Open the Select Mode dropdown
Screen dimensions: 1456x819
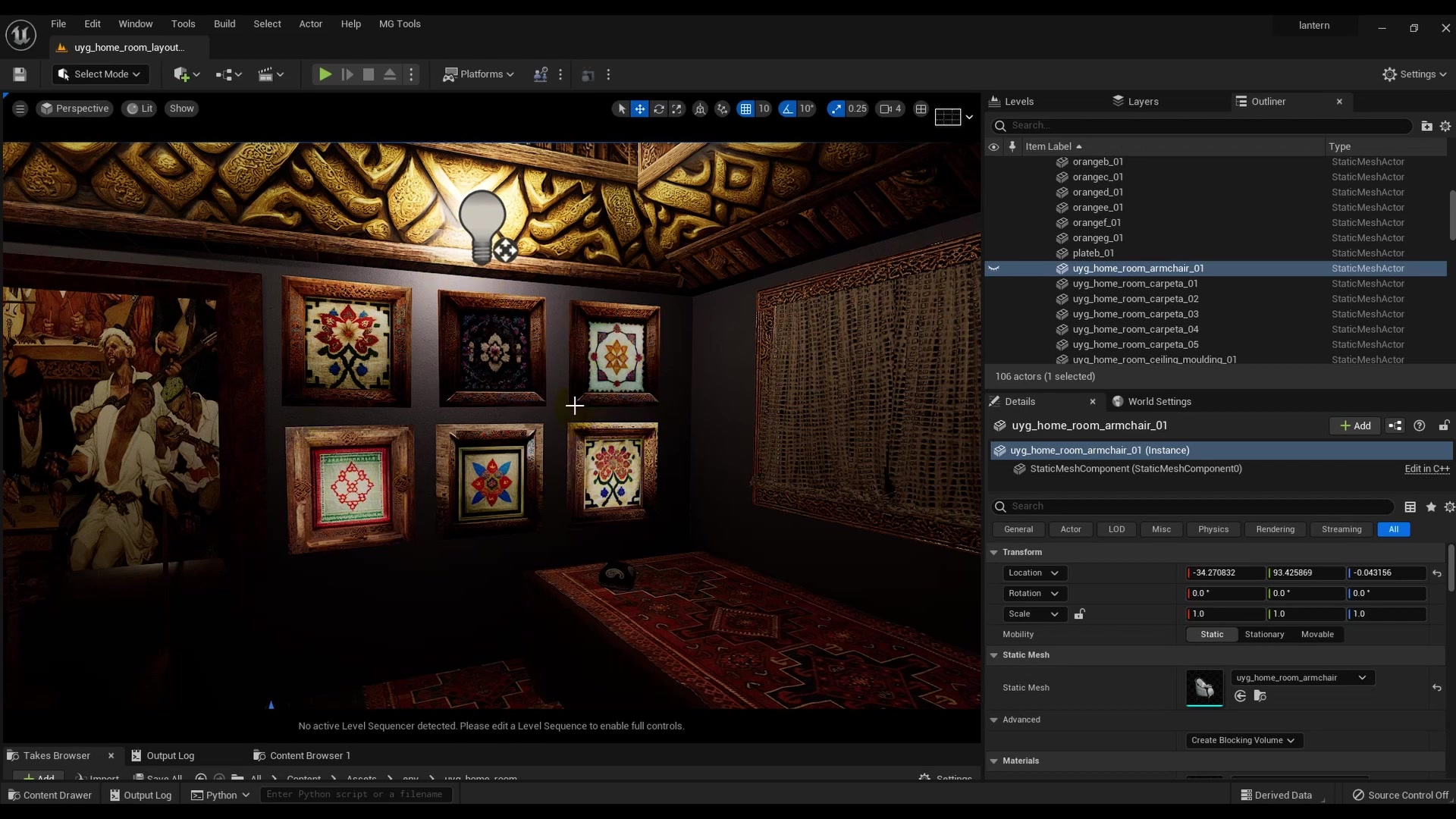click(x=100, y=74)
